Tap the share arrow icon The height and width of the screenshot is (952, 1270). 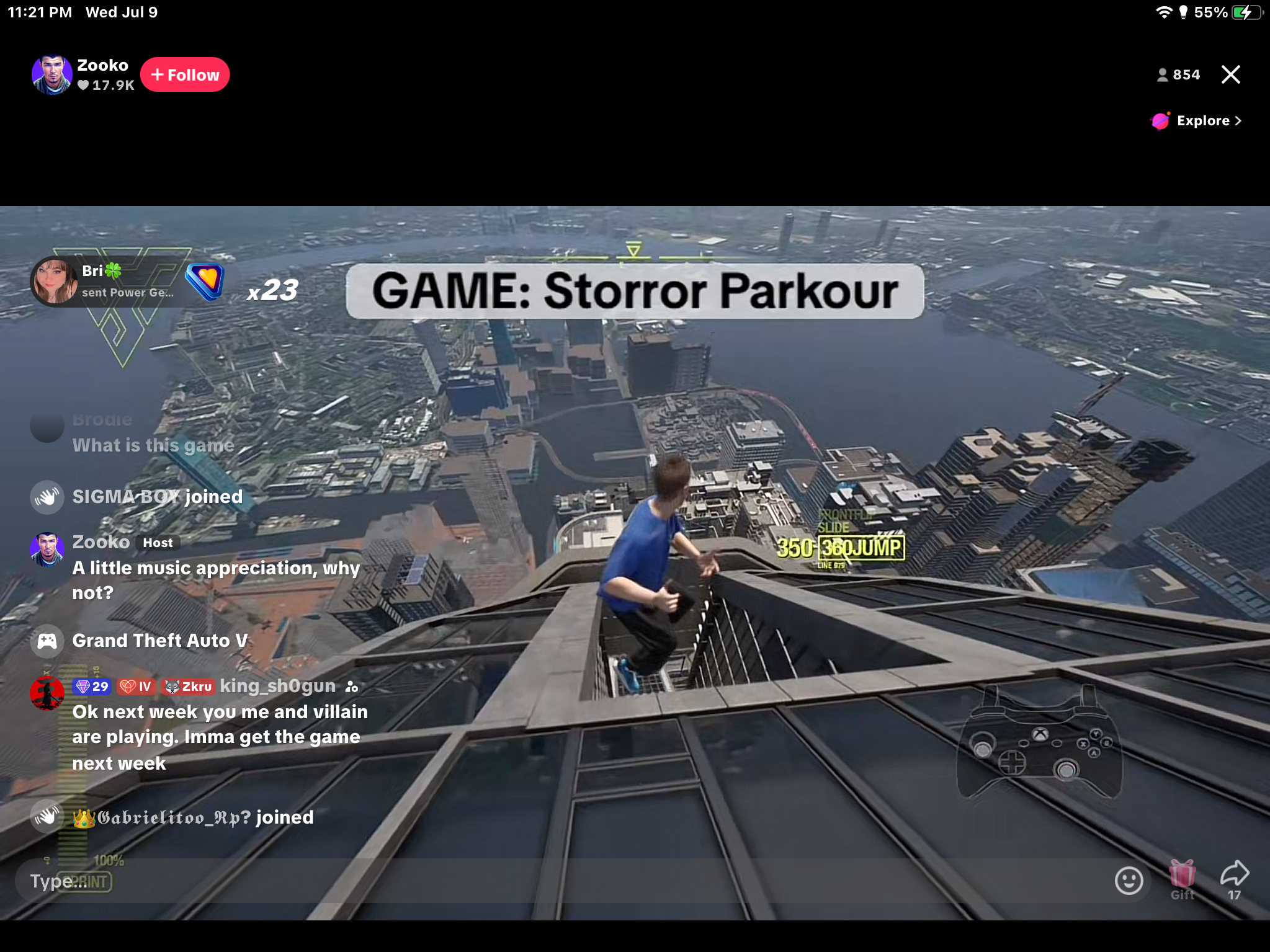[x=1234, y=874]
